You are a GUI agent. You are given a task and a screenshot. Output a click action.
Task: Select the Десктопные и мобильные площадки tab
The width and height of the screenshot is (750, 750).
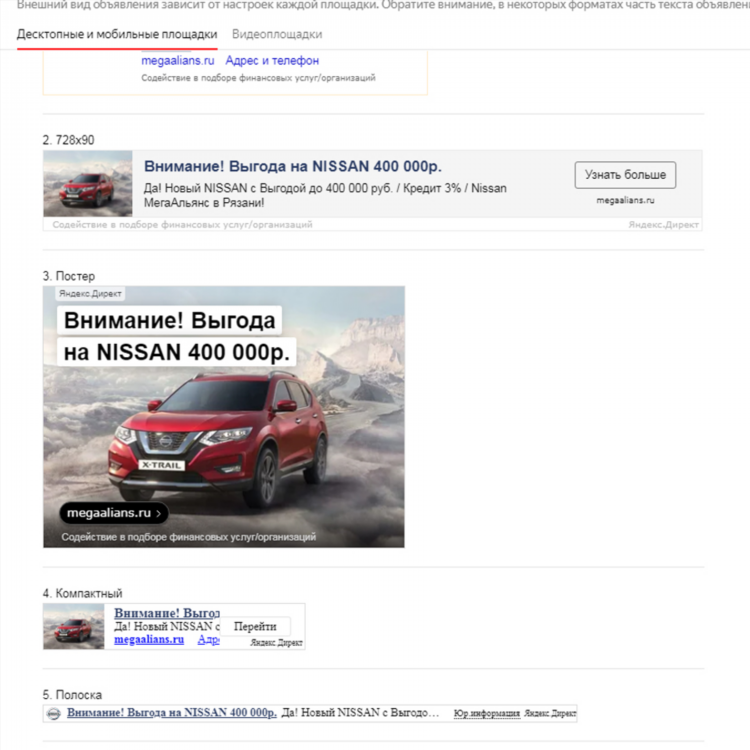[x=117, y=34]
